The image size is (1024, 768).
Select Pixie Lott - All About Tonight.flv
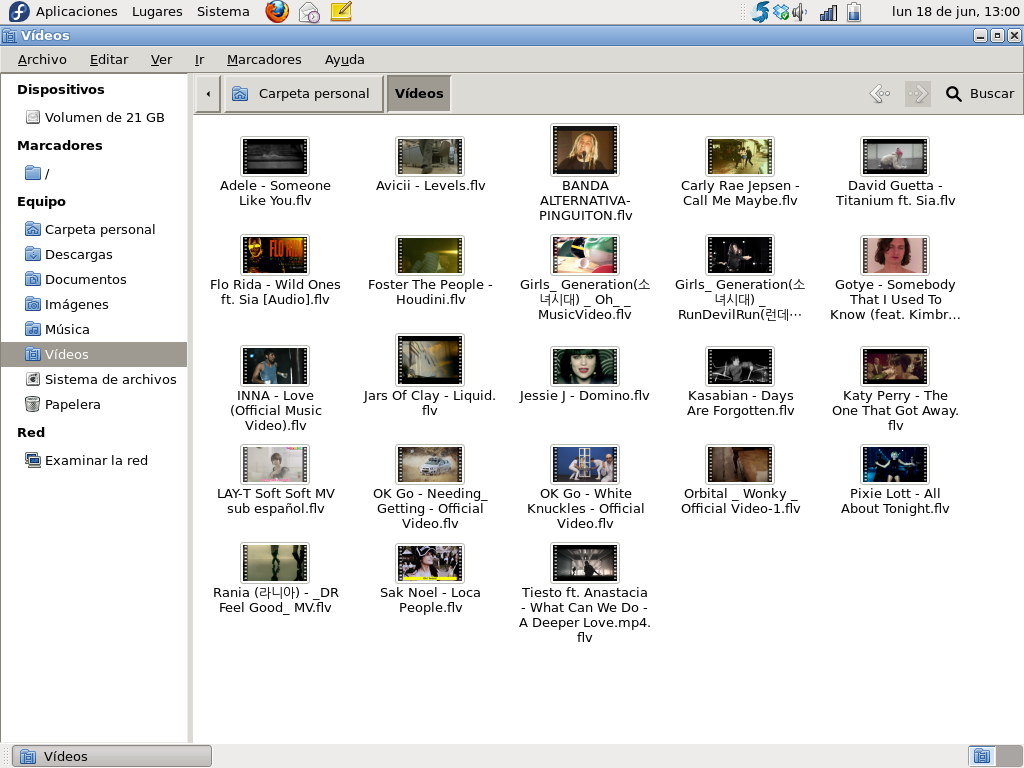(895, 464)
